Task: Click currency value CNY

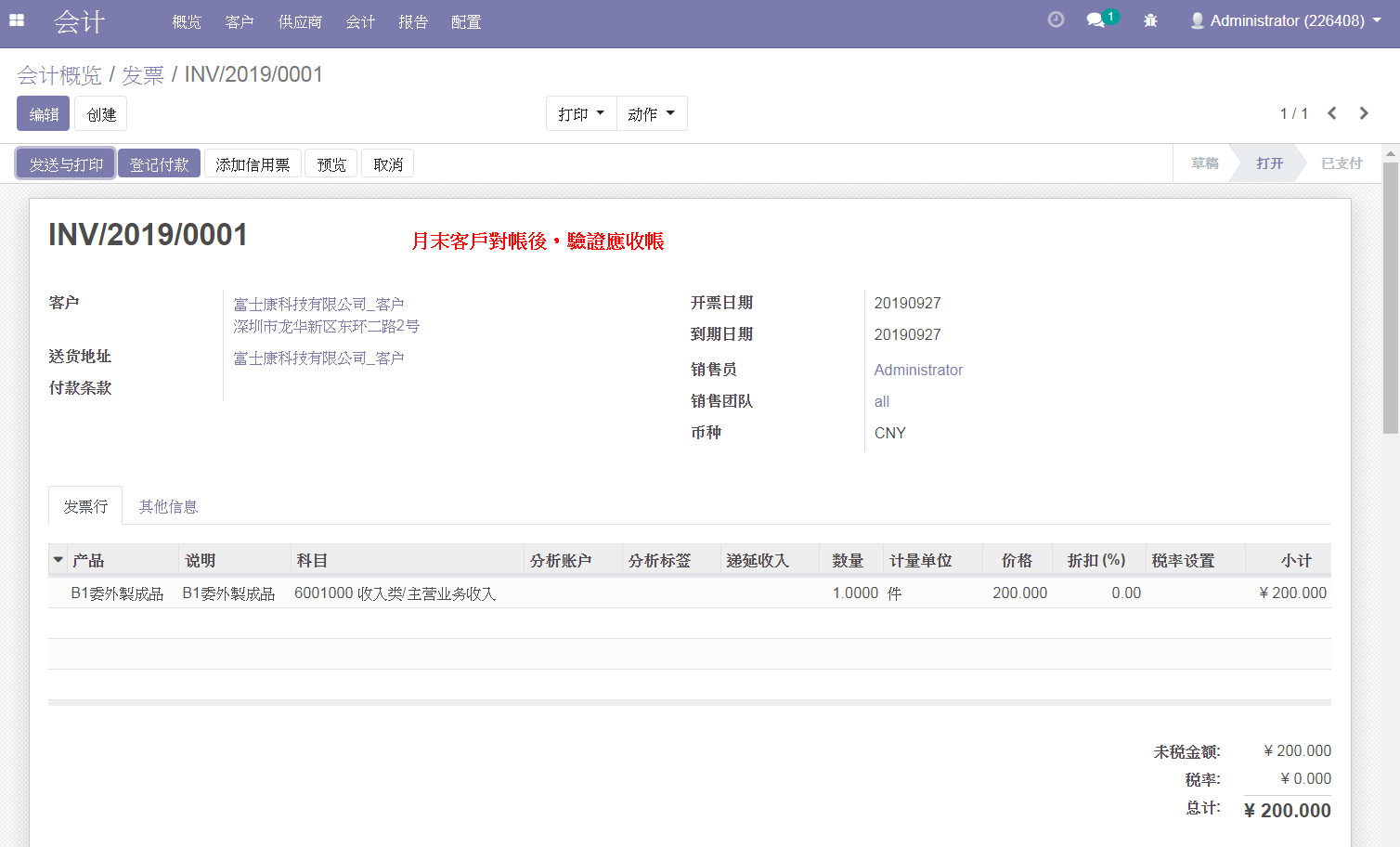Action: coord(889,433)
